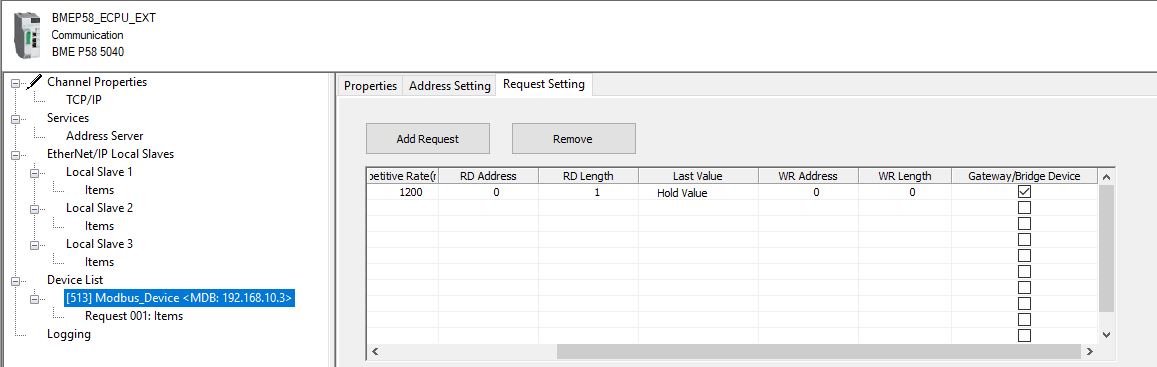
Task: Uncheck Gateway/Bridge Device for the 1200 row
Action: coord(1024,191)
